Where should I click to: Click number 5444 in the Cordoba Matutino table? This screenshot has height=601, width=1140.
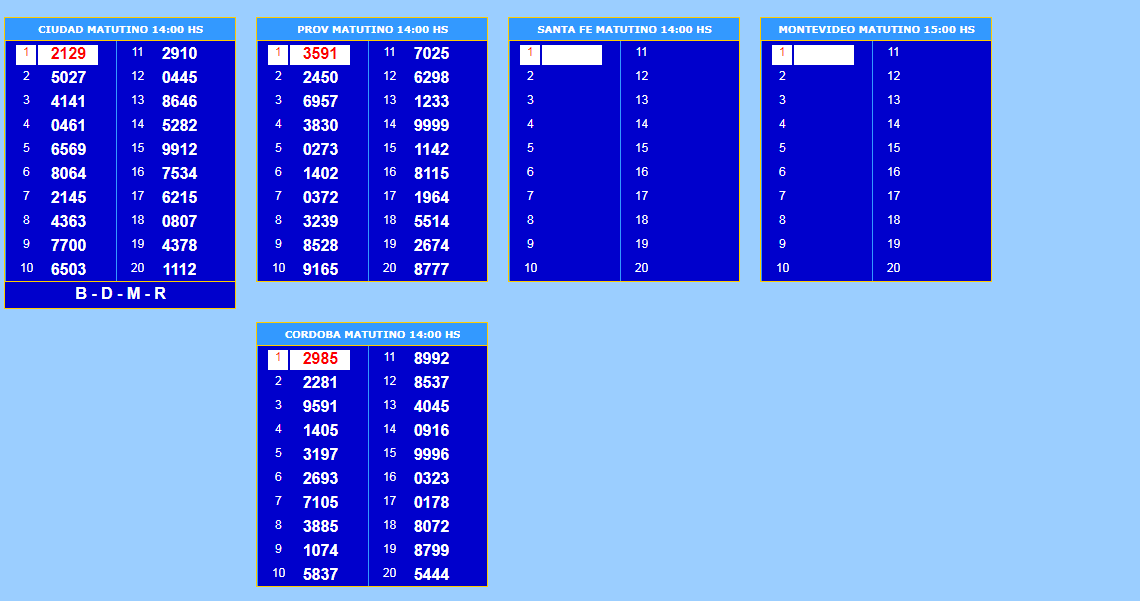click(431, 575)
